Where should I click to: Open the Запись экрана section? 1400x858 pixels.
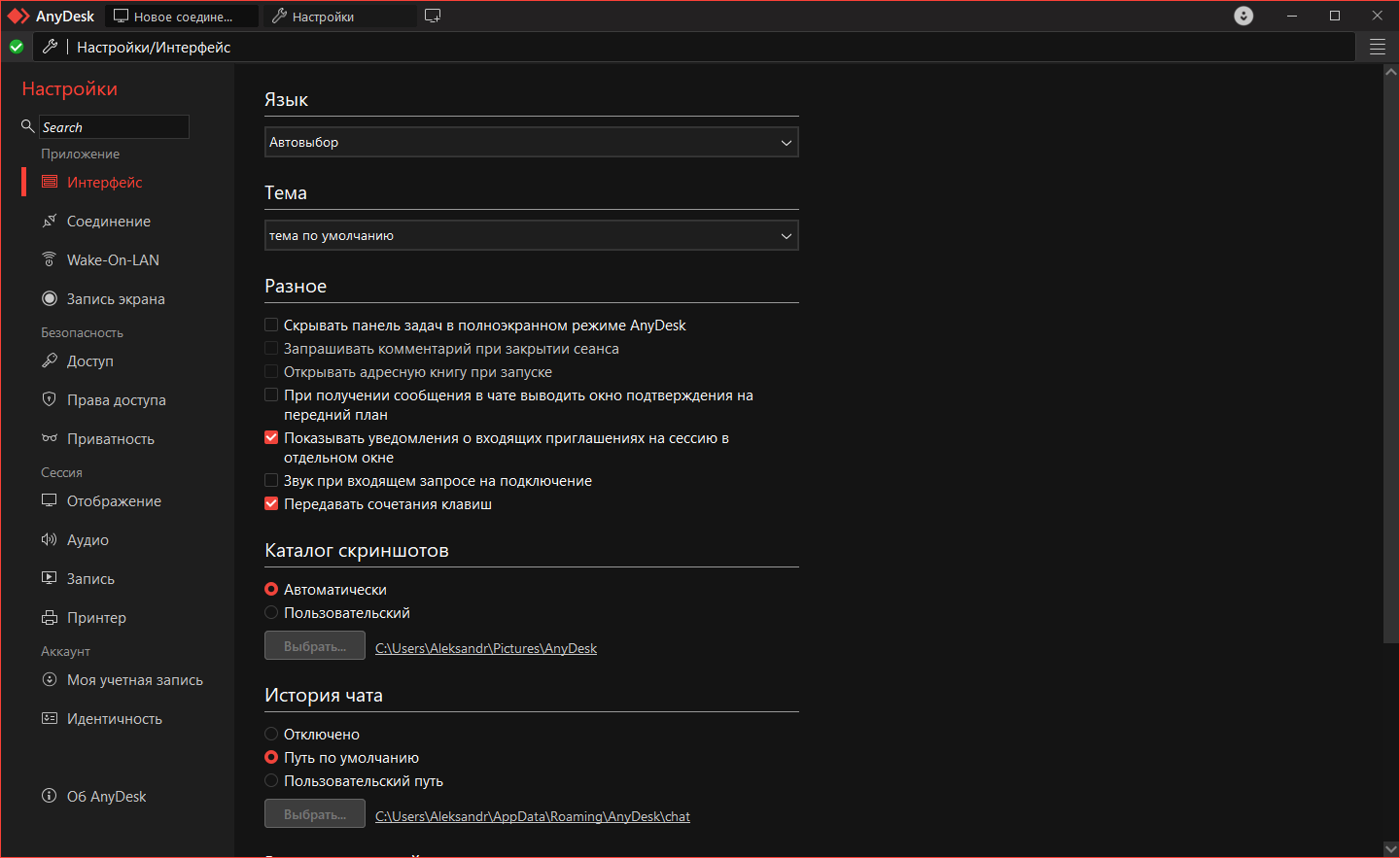115,299
